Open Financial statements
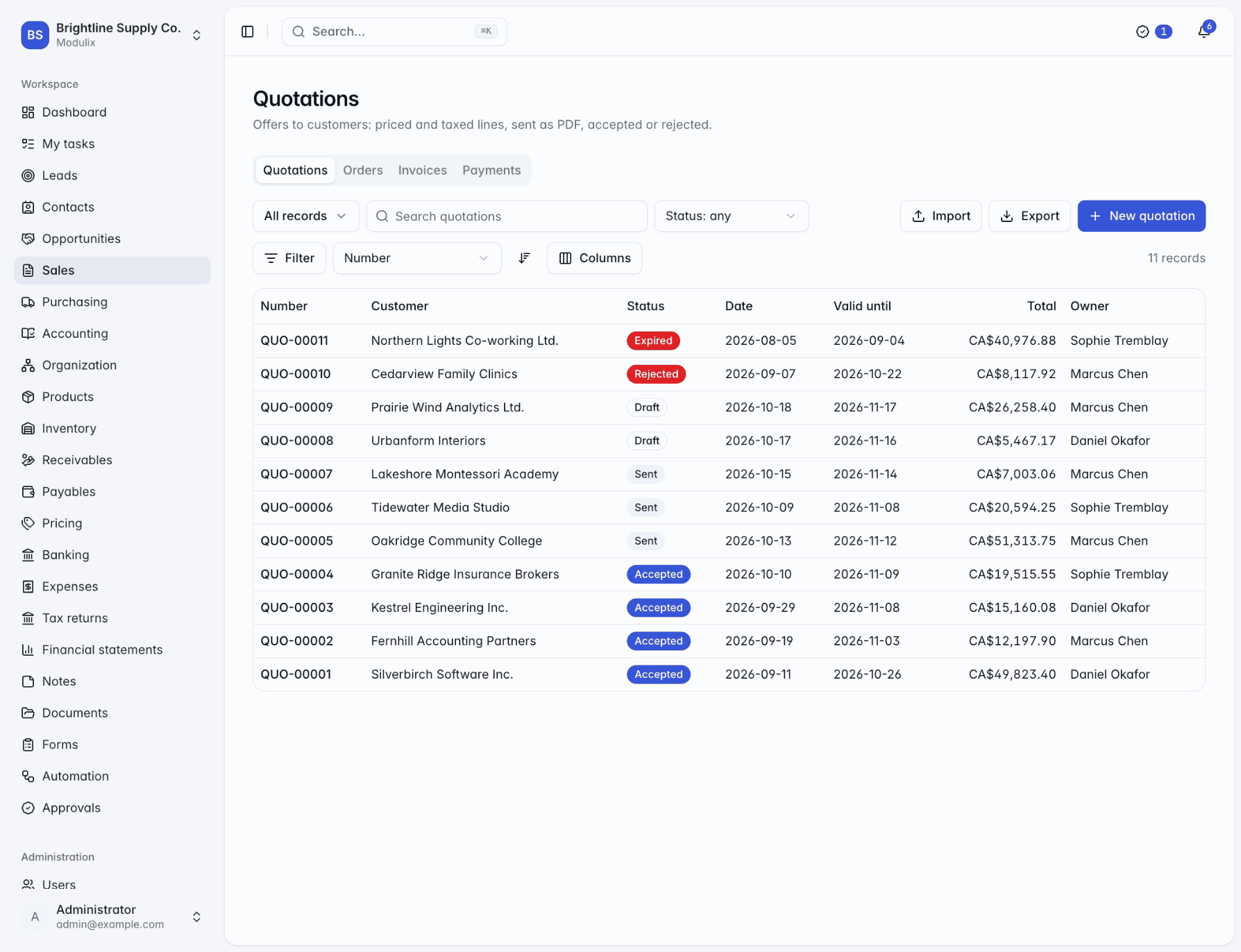 click(112, 650)
